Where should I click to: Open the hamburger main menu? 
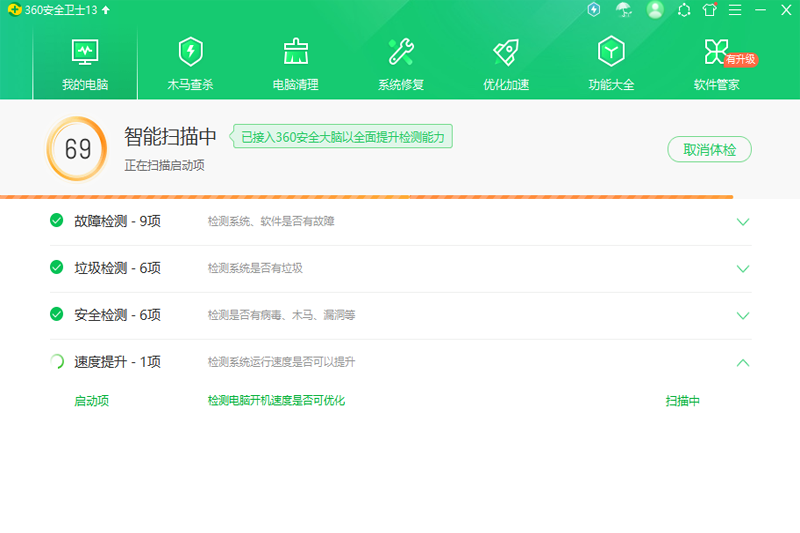point(735,10)
